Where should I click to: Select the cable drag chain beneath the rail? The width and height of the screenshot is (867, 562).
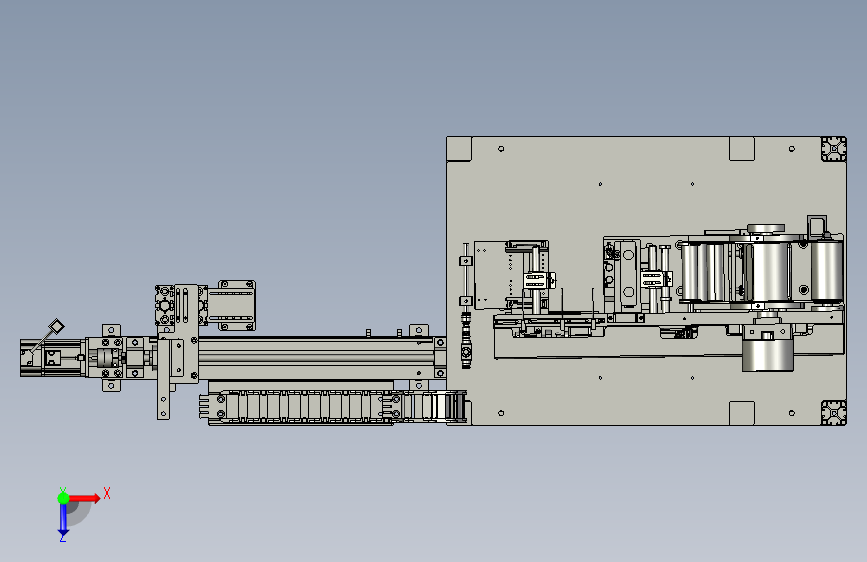point(334,408)
